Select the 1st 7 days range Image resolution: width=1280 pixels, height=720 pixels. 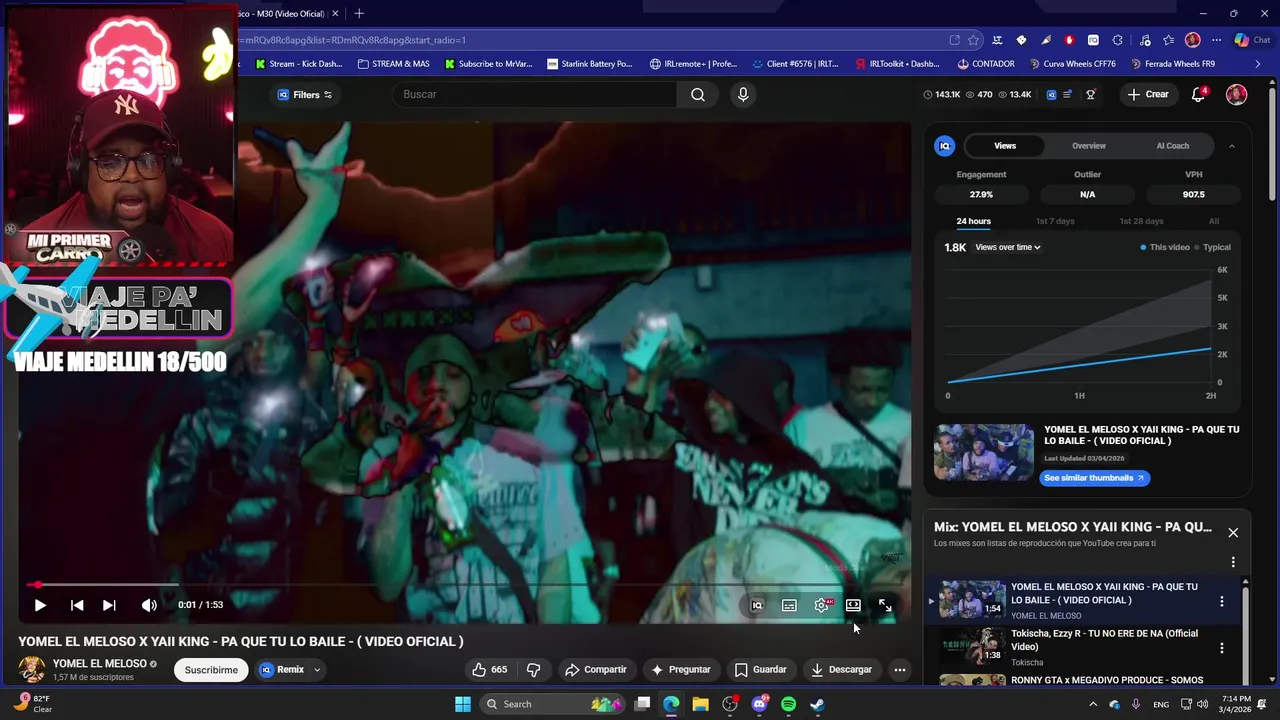tap(1055, 221)
